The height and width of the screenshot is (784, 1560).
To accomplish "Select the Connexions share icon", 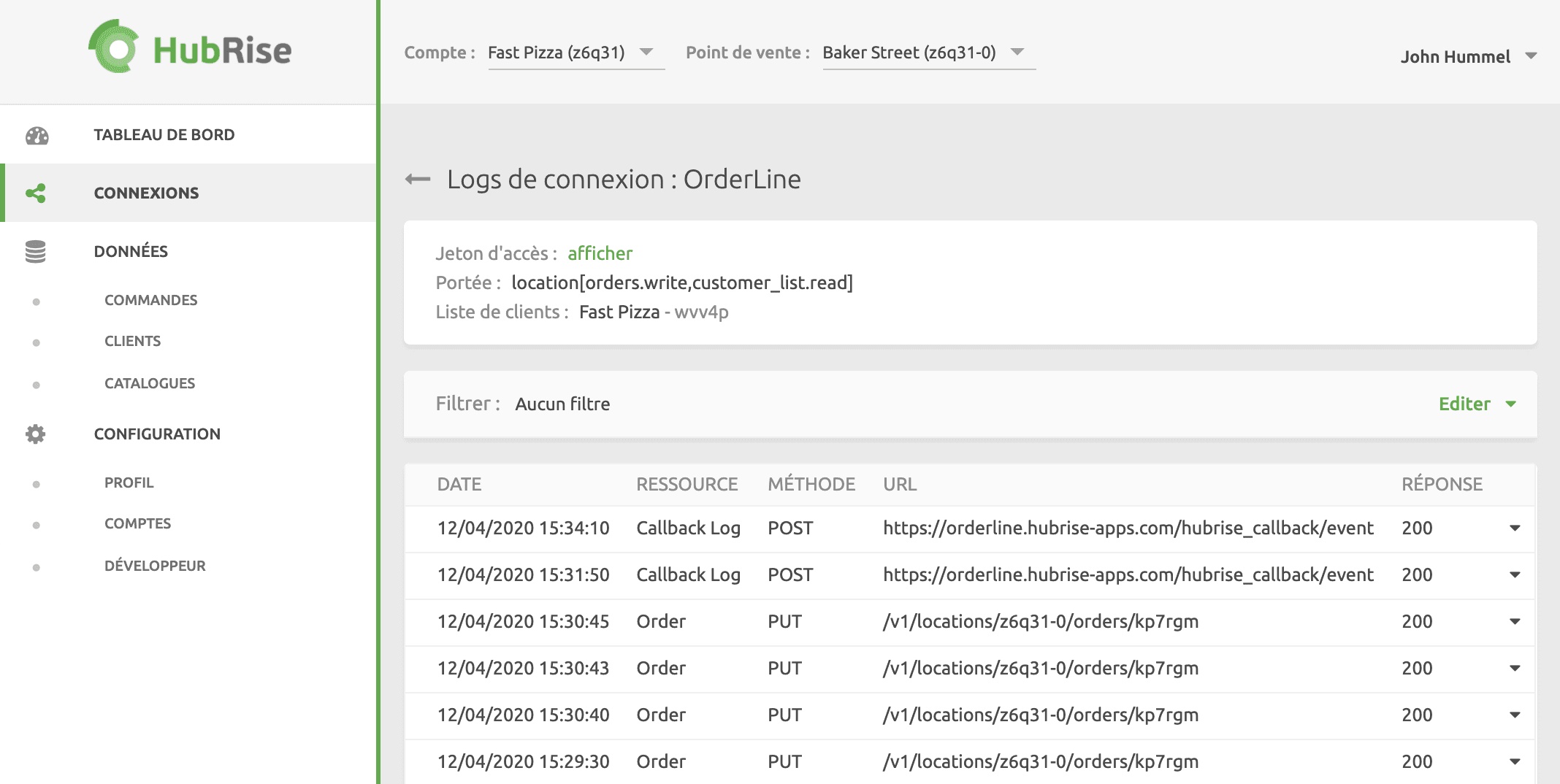I will tap(36, 193).
